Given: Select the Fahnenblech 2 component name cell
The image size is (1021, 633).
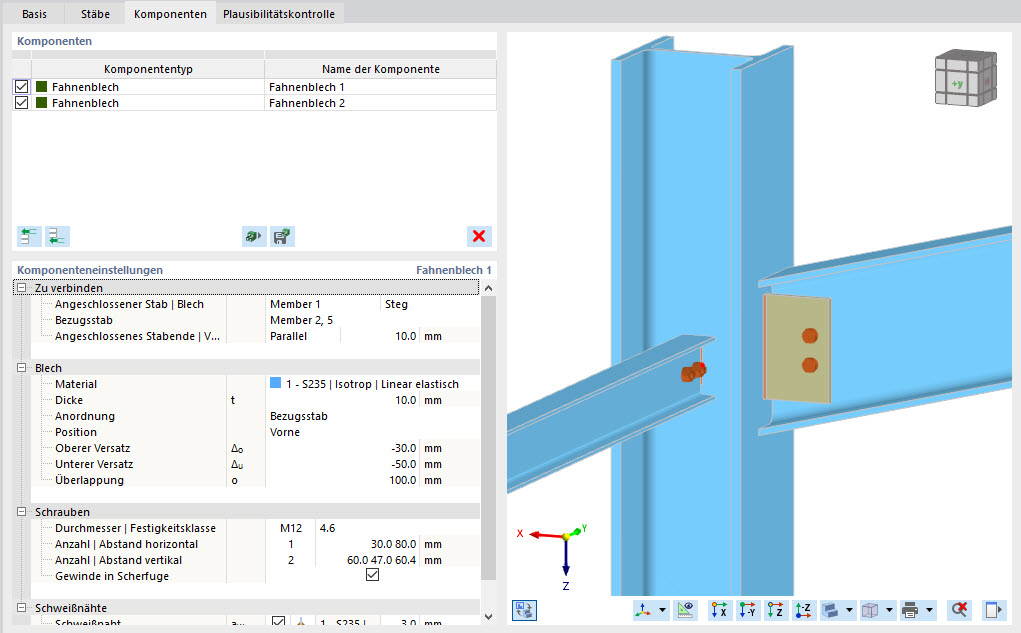Looking at the screenshot, I should click(x=380, y=103).
